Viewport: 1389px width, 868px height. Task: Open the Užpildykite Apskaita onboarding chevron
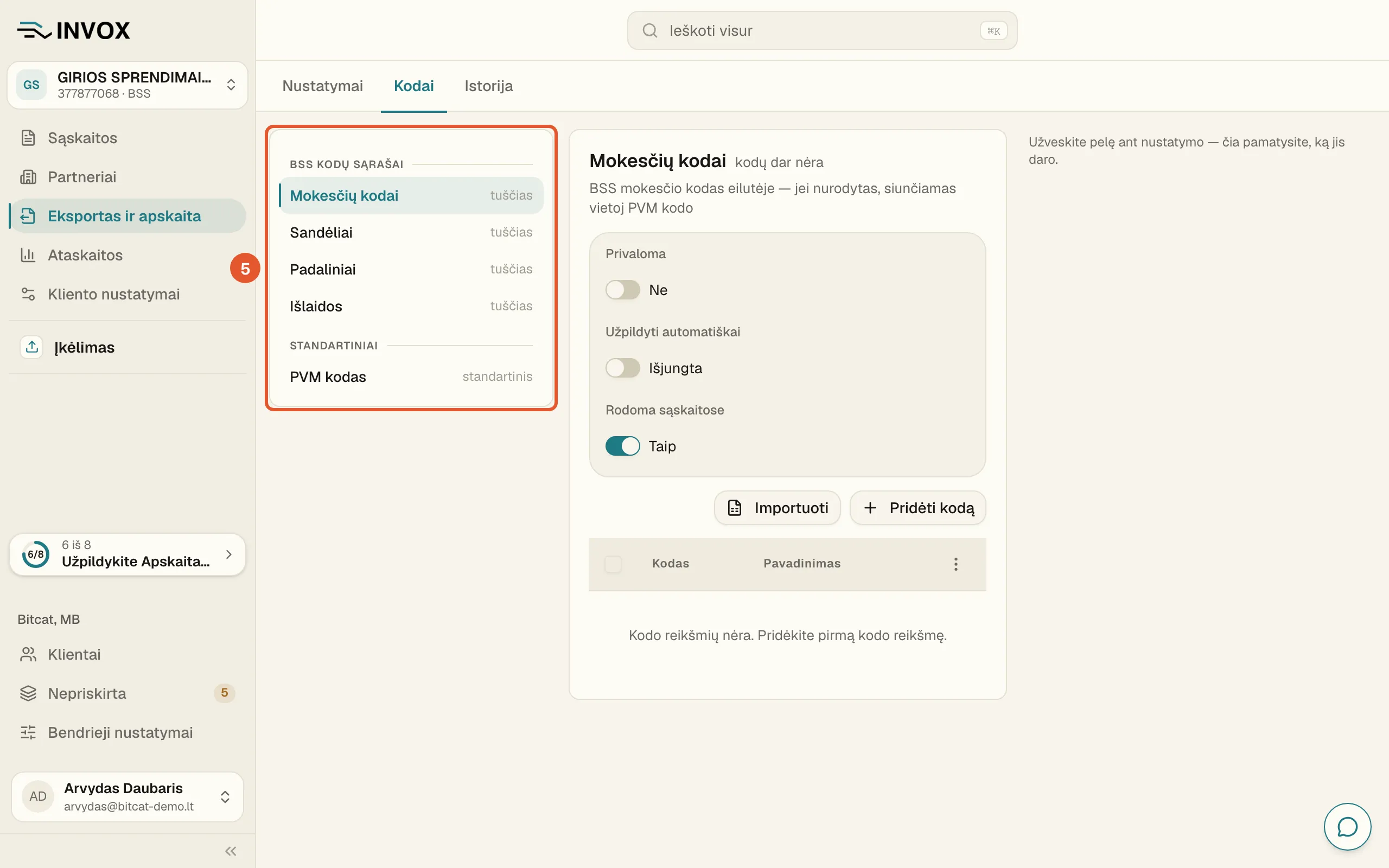[229, 554]
